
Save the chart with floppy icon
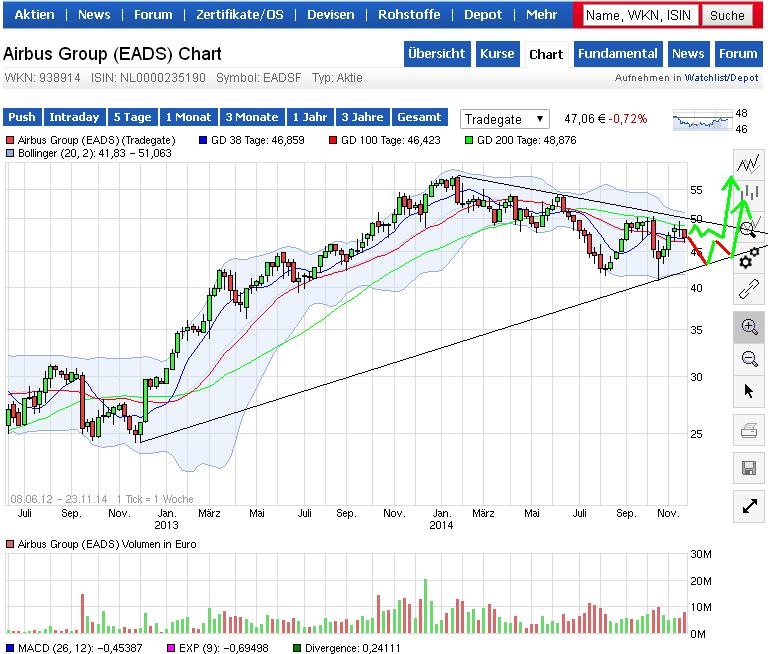(749, 468)
